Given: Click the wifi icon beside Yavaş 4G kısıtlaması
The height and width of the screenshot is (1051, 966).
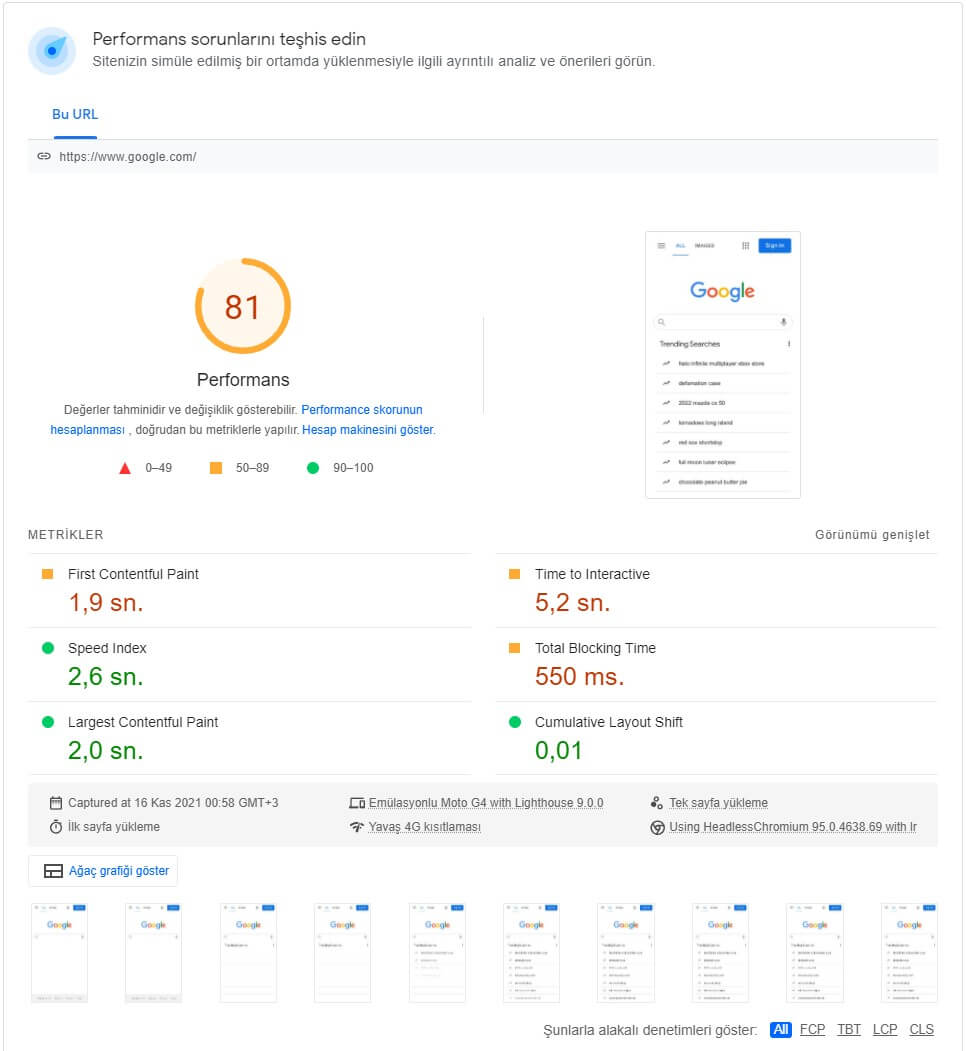Looking at the screenshot, I should (x=357, y=827).
